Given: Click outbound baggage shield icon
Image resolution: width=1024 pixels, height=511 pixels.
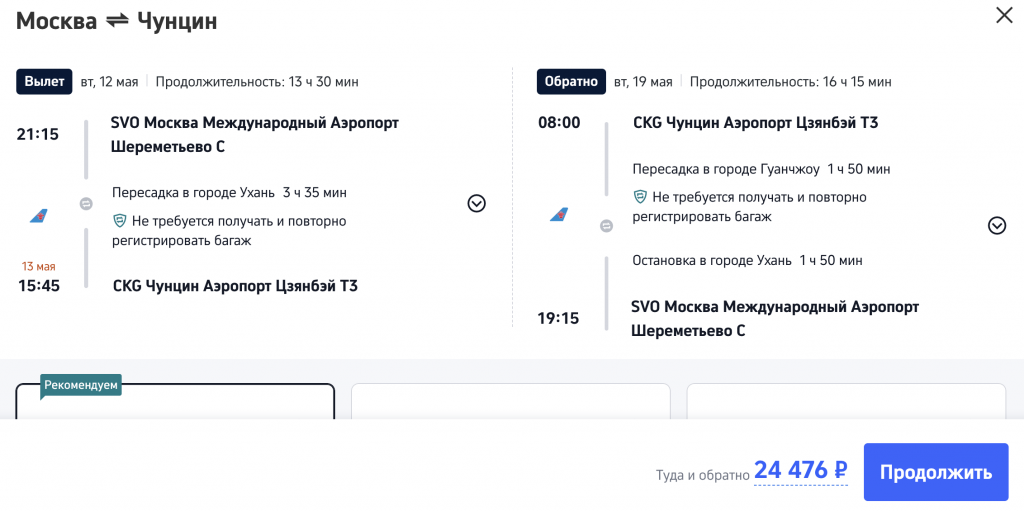Looking at the screenshot, I should pos(119,221).
